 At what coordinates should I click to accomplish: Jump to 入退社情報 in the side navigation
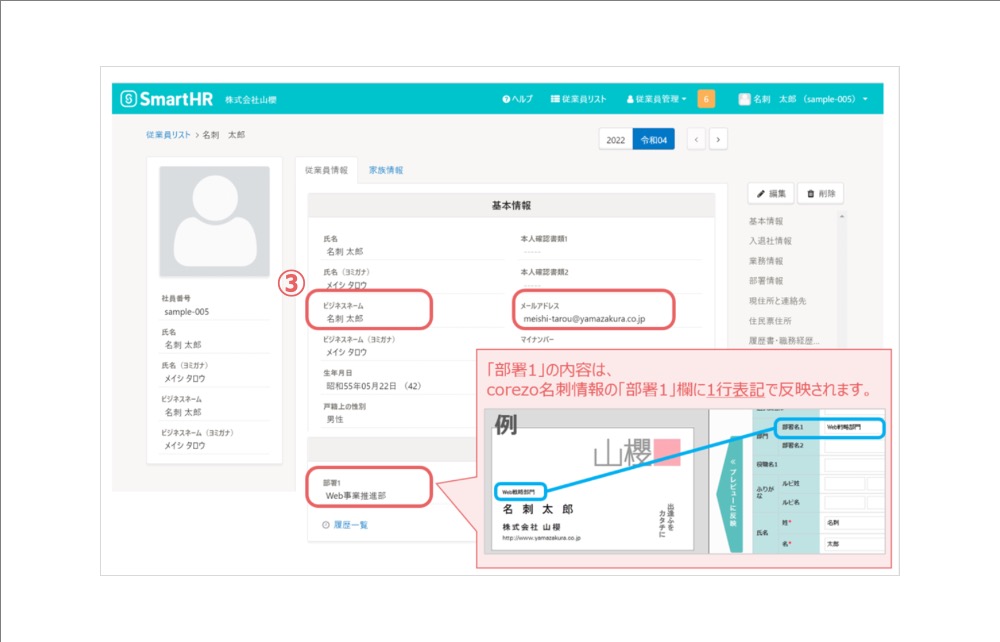pos(770,240)
